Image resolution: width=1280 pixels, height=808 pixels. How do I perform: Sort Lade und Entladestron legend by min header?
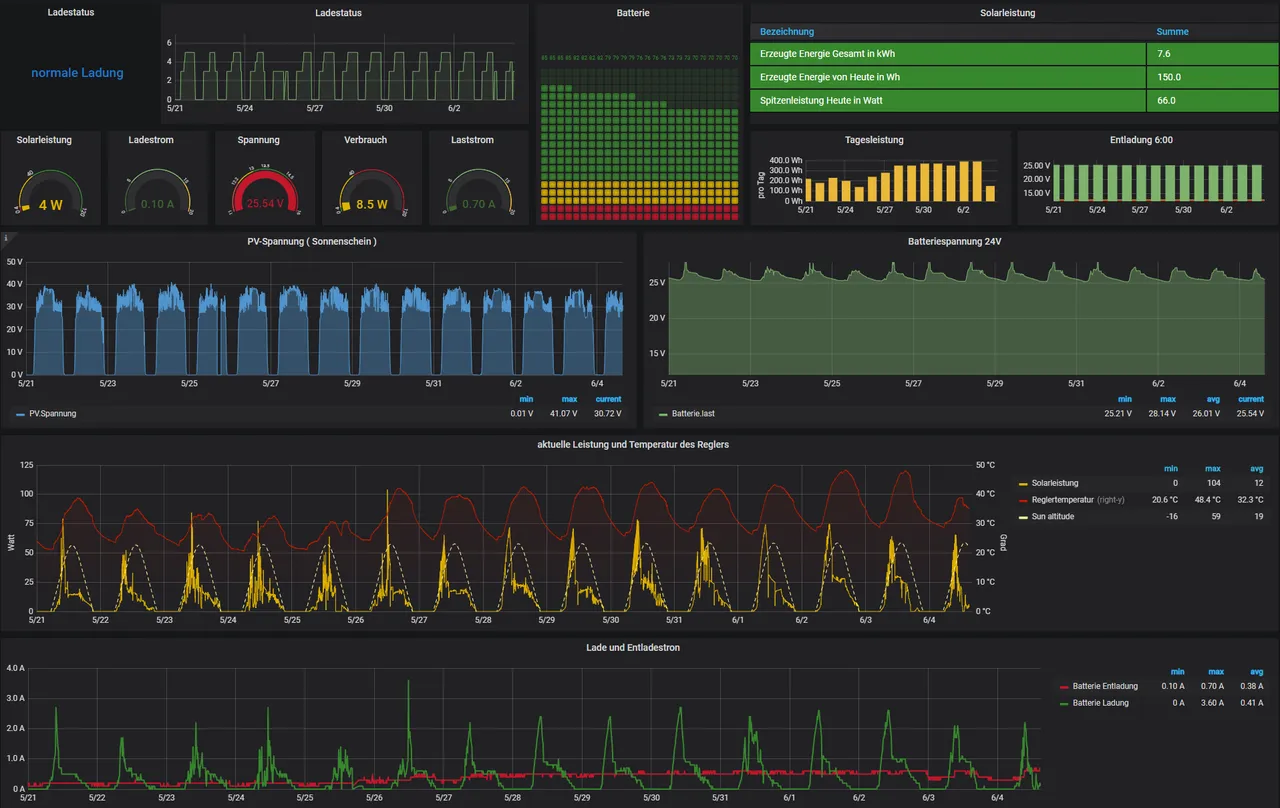(x=1177, y=672)
